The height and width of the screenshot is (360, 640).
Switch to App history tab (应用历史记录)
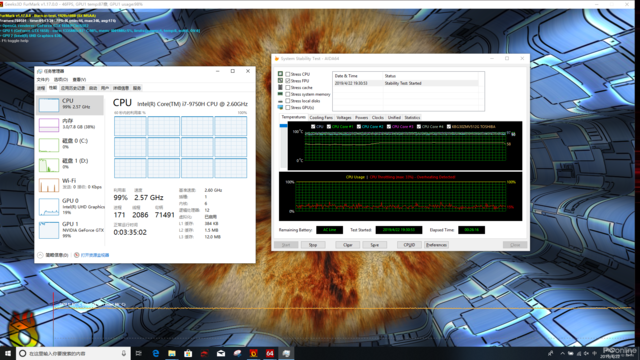[73, 88]
